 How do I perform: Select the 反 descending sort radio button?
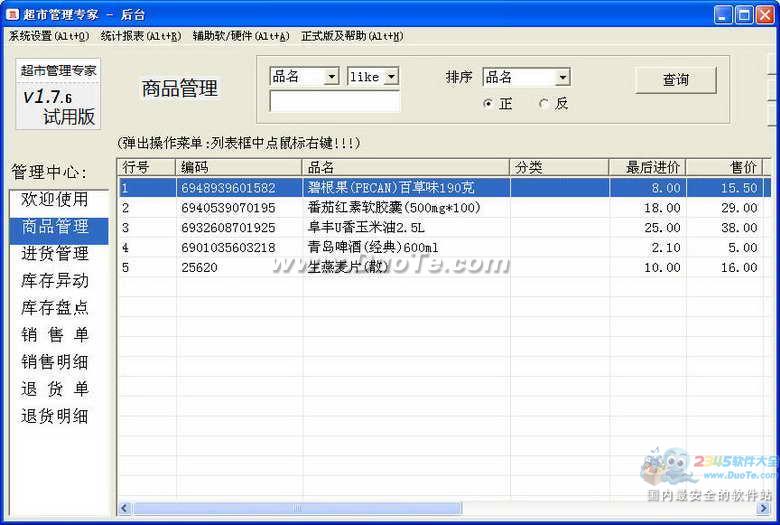[x=544, y=104]
